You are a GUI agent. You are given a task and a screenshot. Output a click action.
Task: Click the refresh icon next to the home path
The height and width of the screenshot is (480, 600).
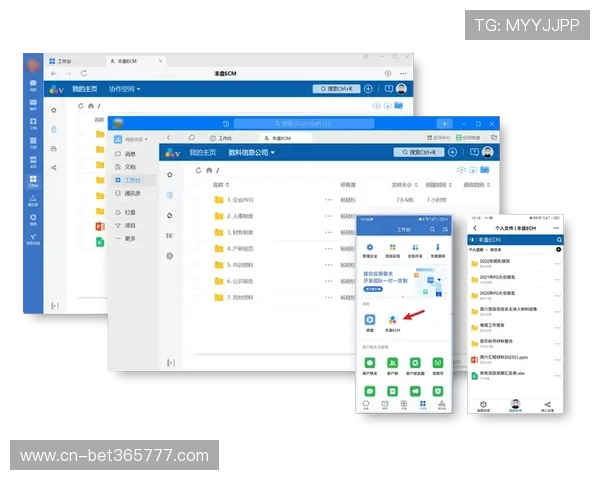click(x=198, y=171)
